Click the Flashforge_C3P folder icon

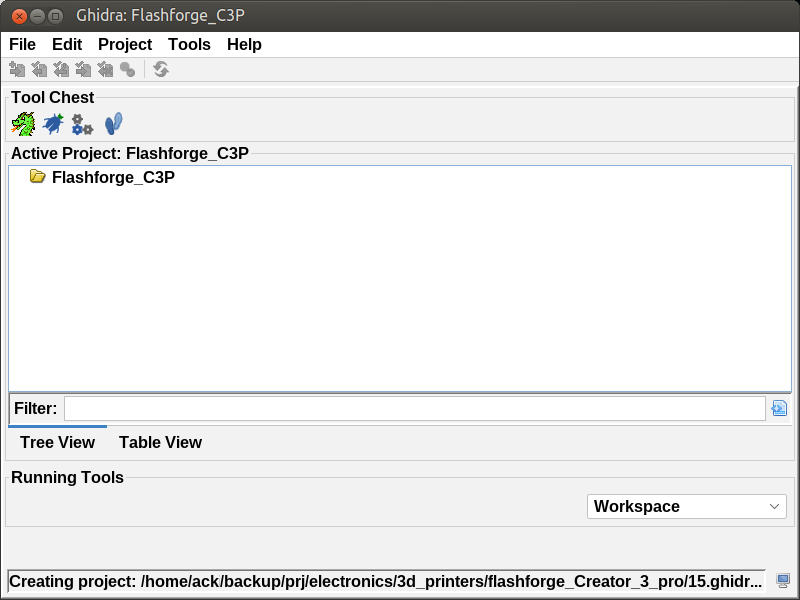tap(37, 177)
